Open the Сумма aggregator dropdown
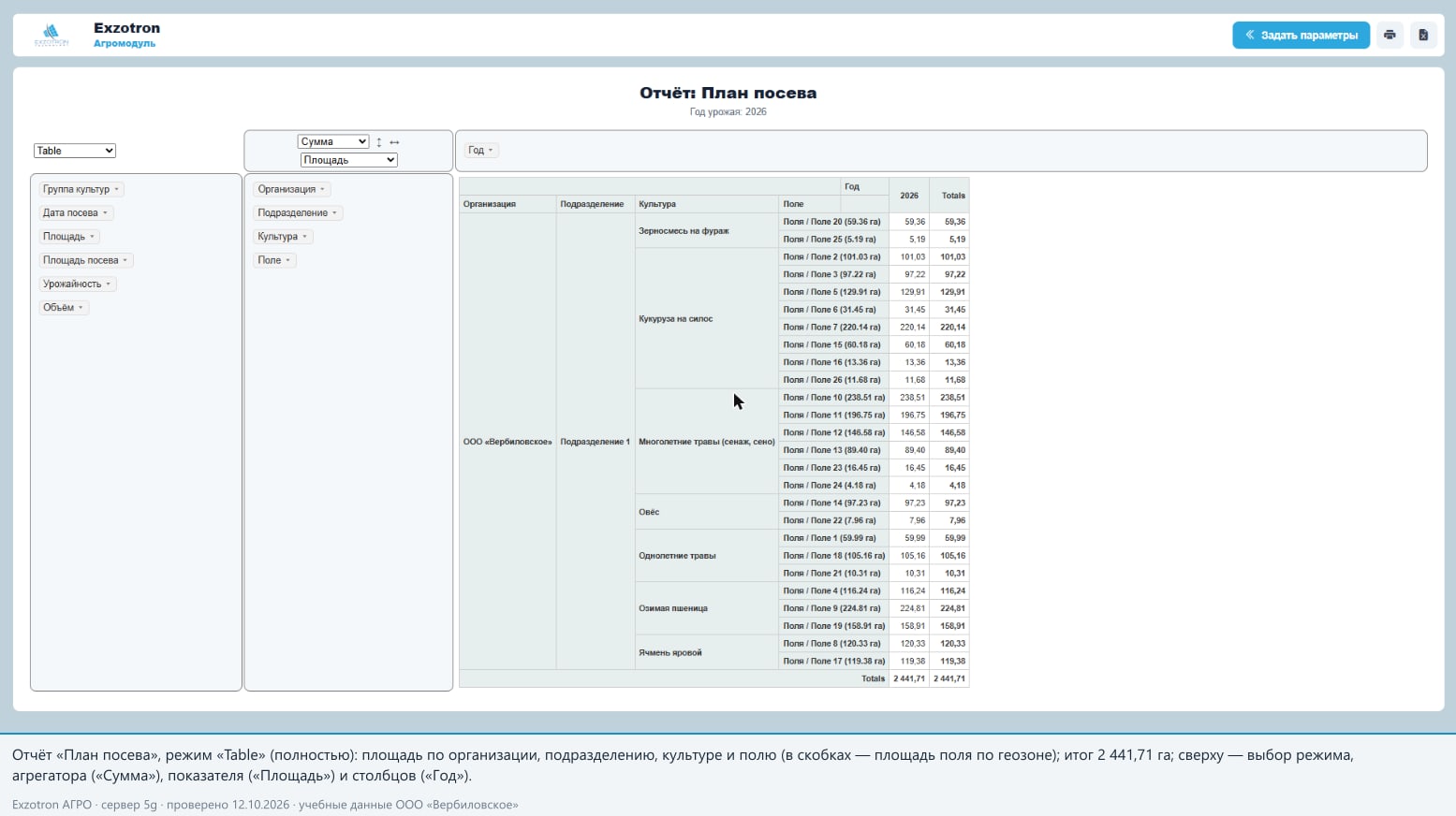 pos(333,141)
